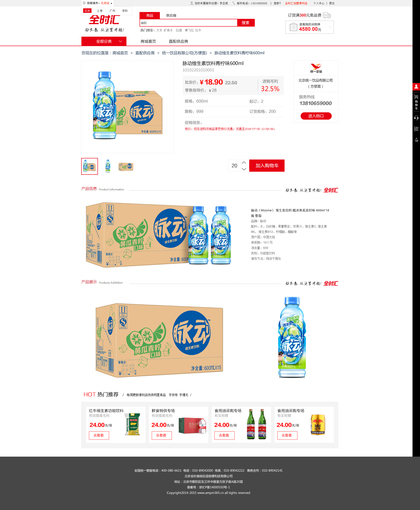The image size is (420, 510).
Task: Select the single bottle thumbnail image
Action: point(108,166)
